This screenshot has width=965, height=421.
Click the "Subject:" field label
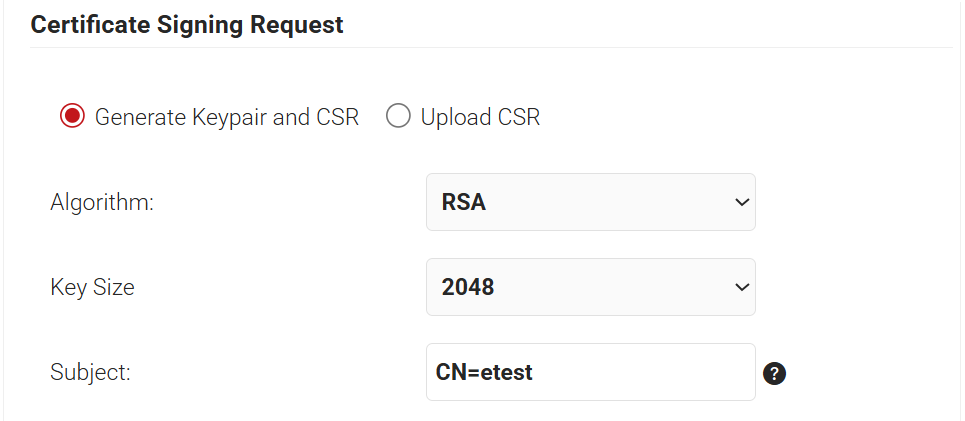tap(91, 373)
